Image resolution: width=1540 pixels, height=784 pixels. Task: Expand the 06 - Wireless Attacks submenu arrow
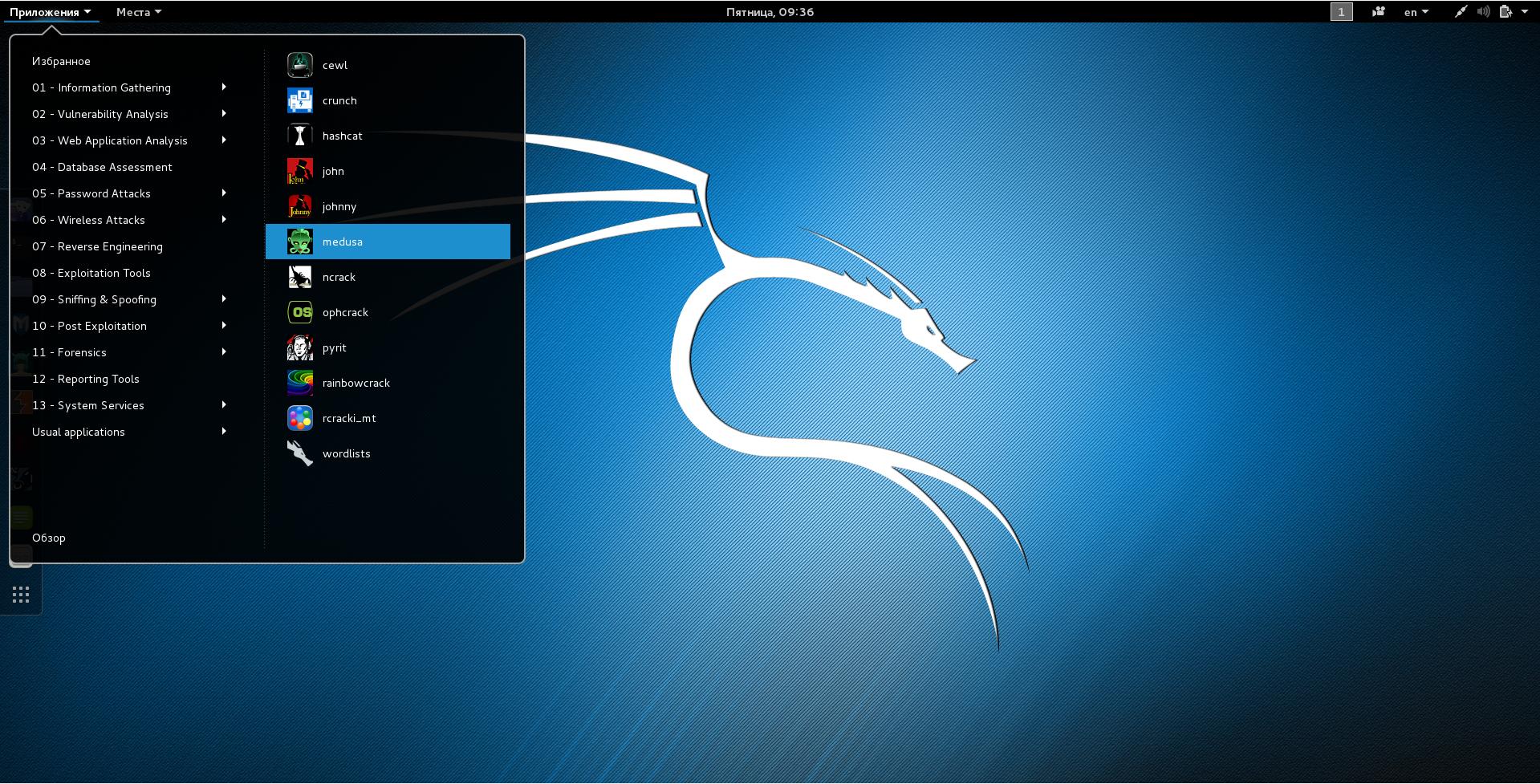click(224, 219)
